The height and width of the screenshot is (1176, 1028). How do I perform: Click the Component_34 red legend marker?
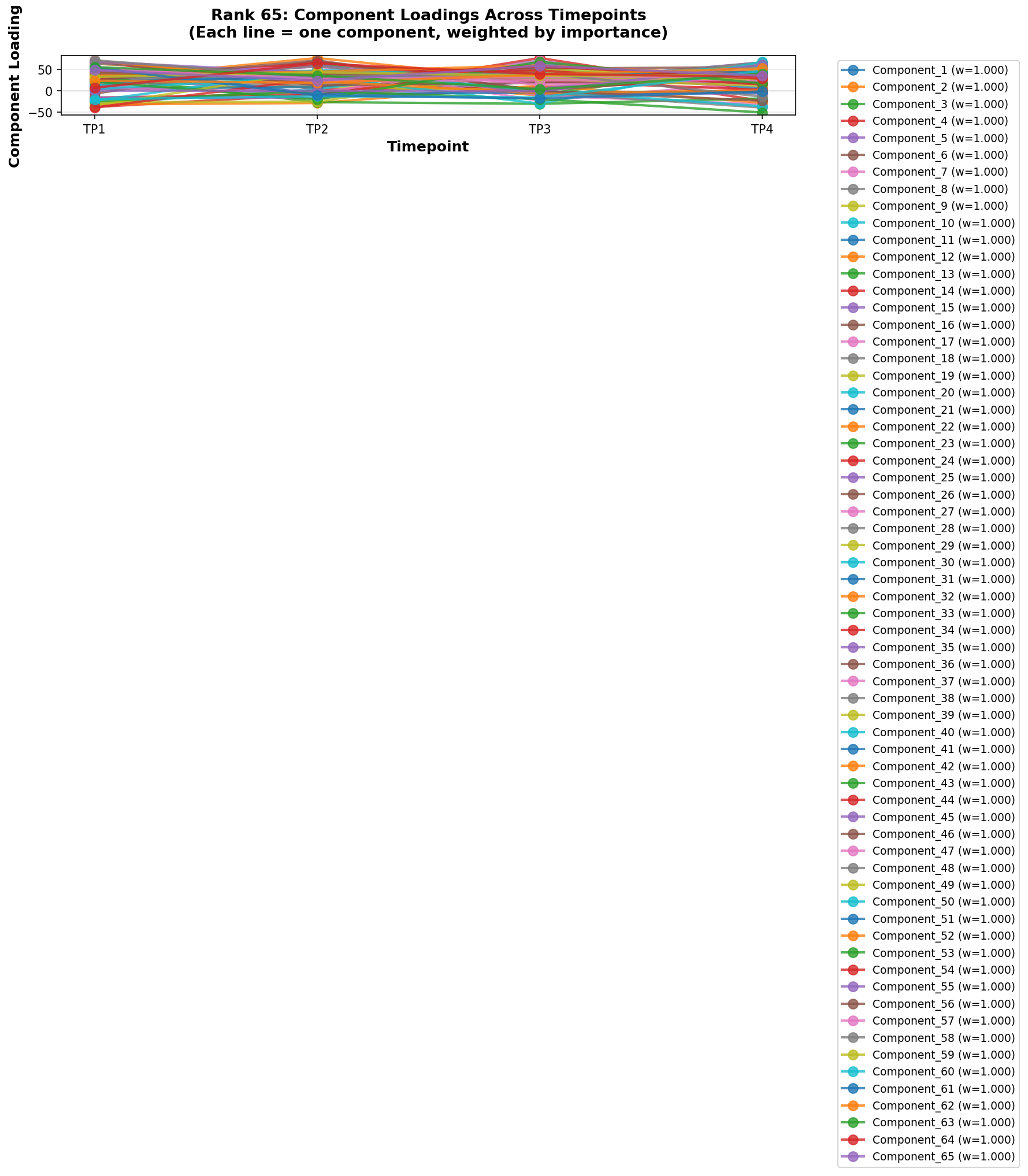855,630
